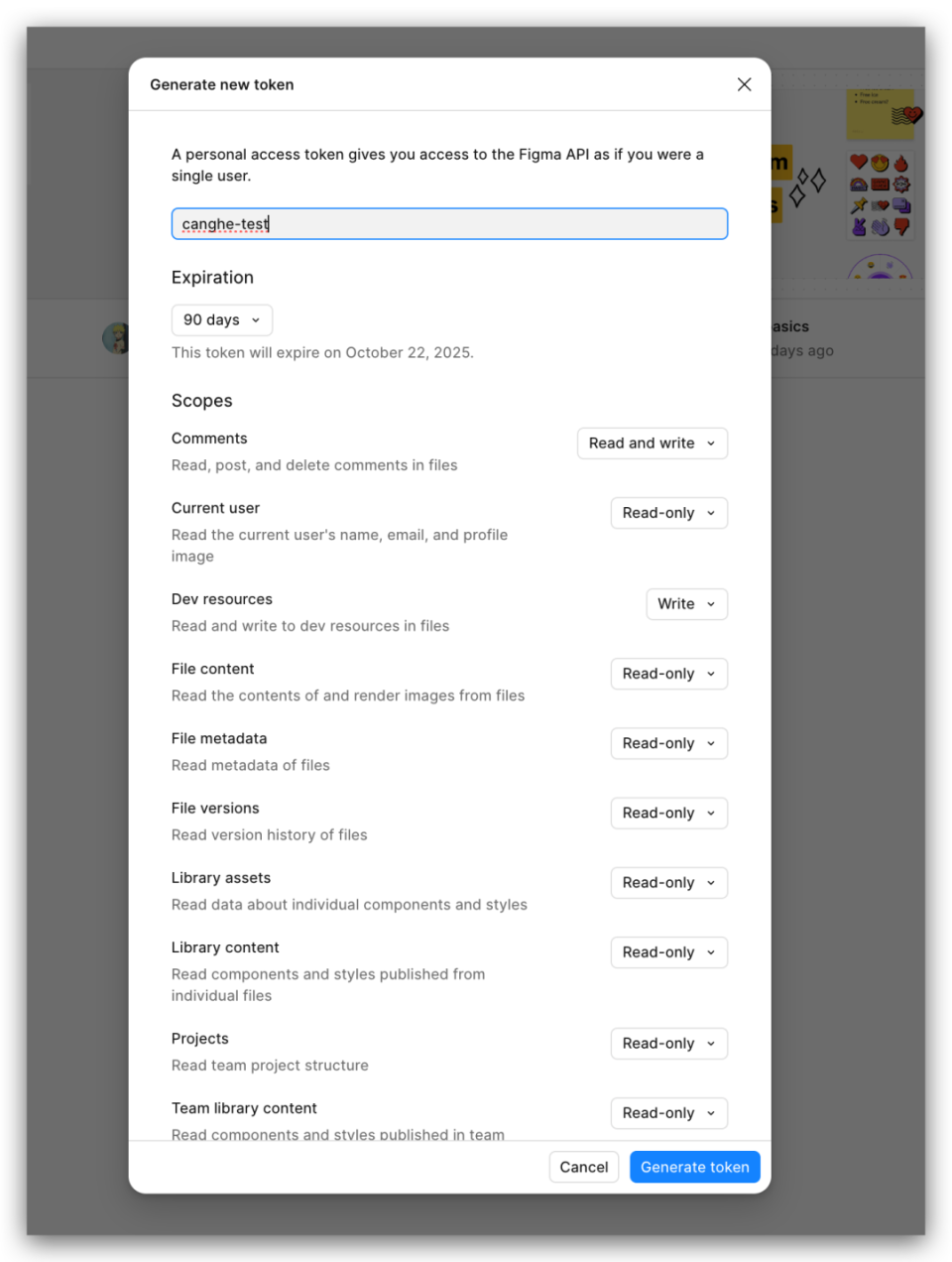Open the Current user scope dropdown

668,513
